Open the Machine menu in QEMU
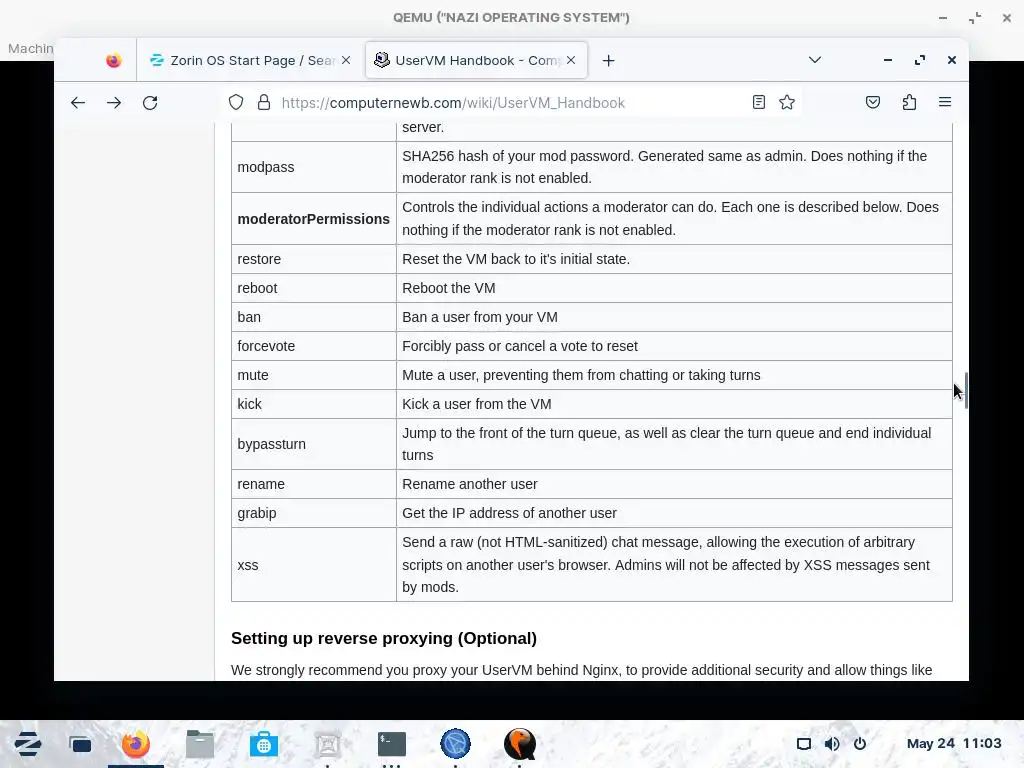Image resolution: width=1024 pixels, height=768 pixels. [x=31, y=48]
